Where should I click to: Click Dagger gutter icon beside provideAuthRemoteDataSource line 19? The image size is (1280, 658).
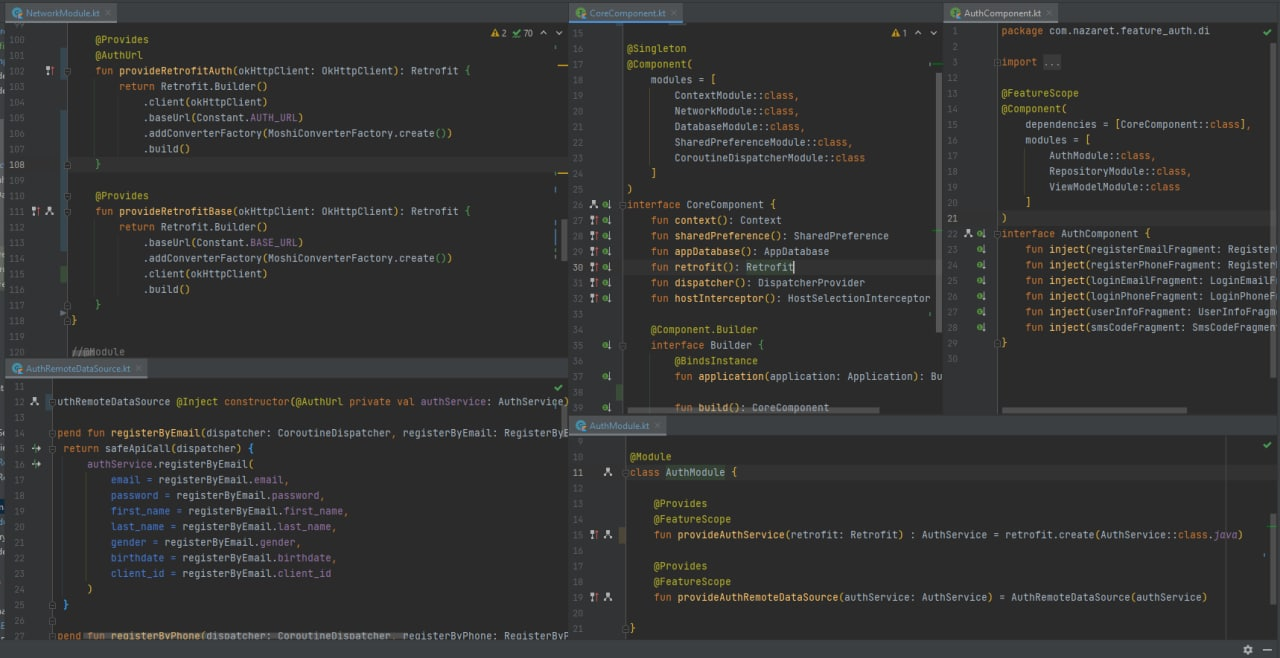pyautogui.click(x=594, y=597)
